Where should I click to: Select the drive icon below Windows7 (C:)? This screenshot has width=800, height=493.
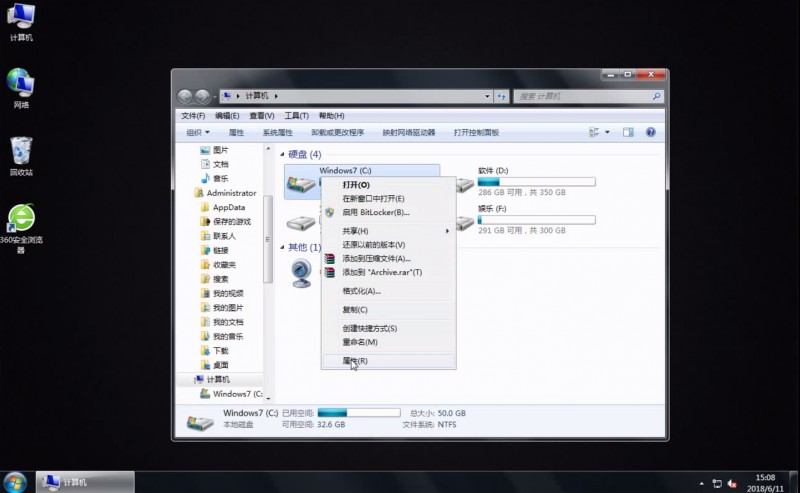coord(301,223)
